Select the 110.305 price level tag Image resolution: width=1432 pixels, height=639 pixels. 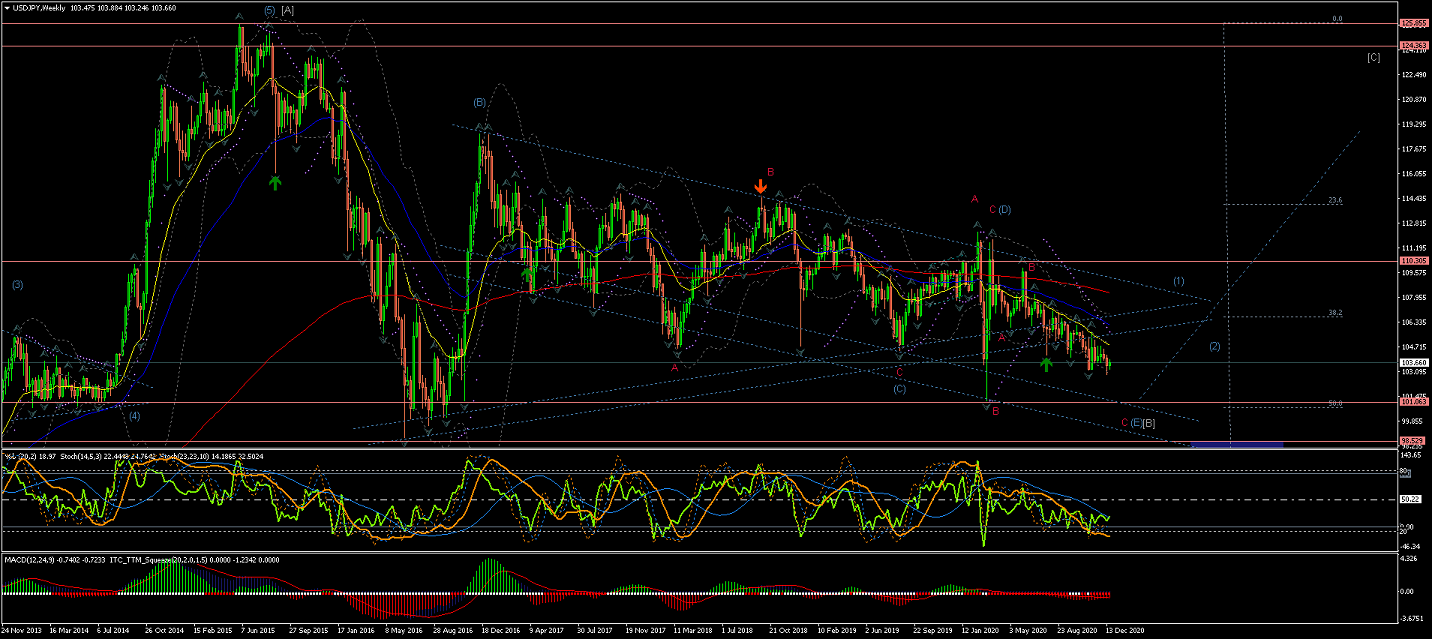[1412, 261]
